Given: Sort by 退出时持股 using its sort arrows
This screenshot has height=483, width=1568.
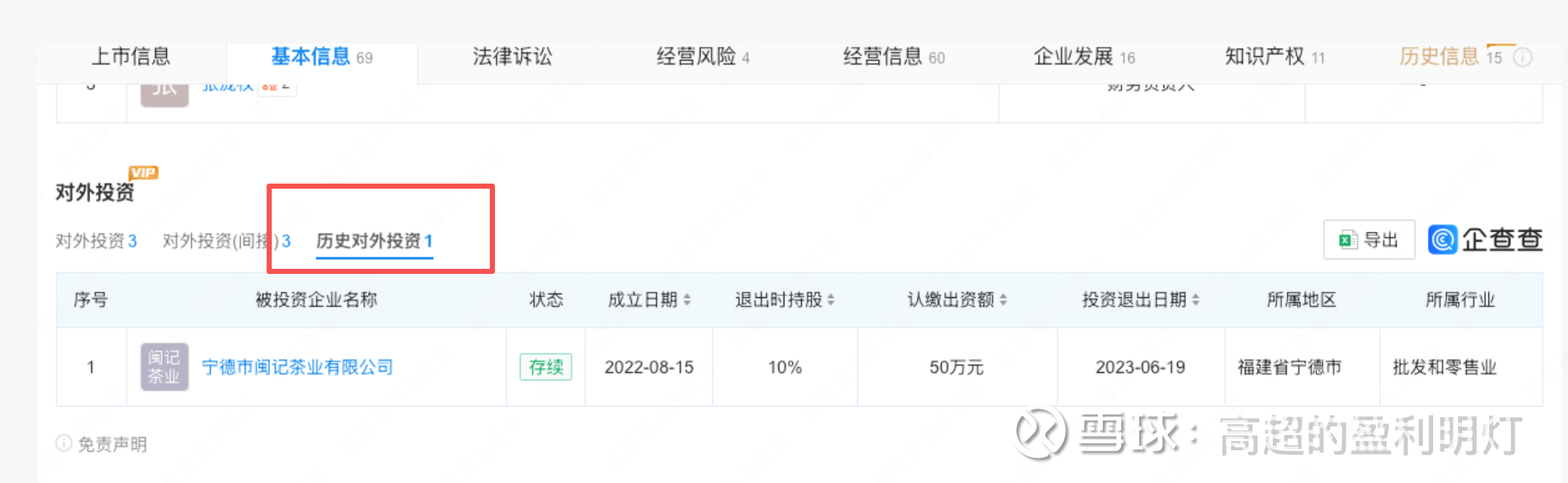Looking at the screenshot, I should point(831,299).
